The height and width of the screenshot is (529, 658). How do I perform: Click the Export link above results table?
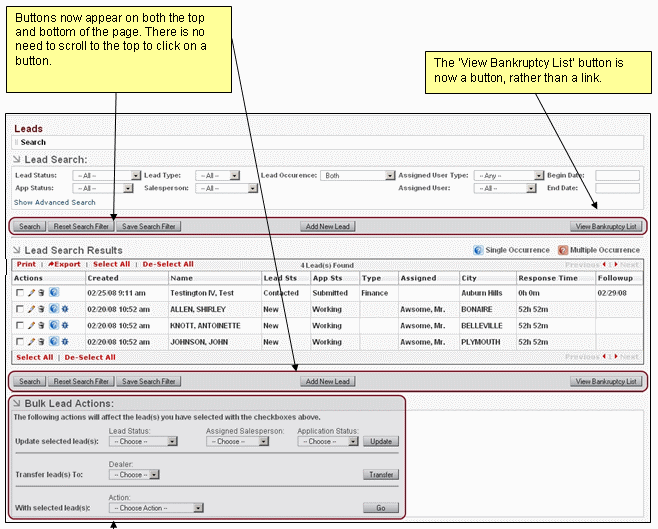coord(67,264)
